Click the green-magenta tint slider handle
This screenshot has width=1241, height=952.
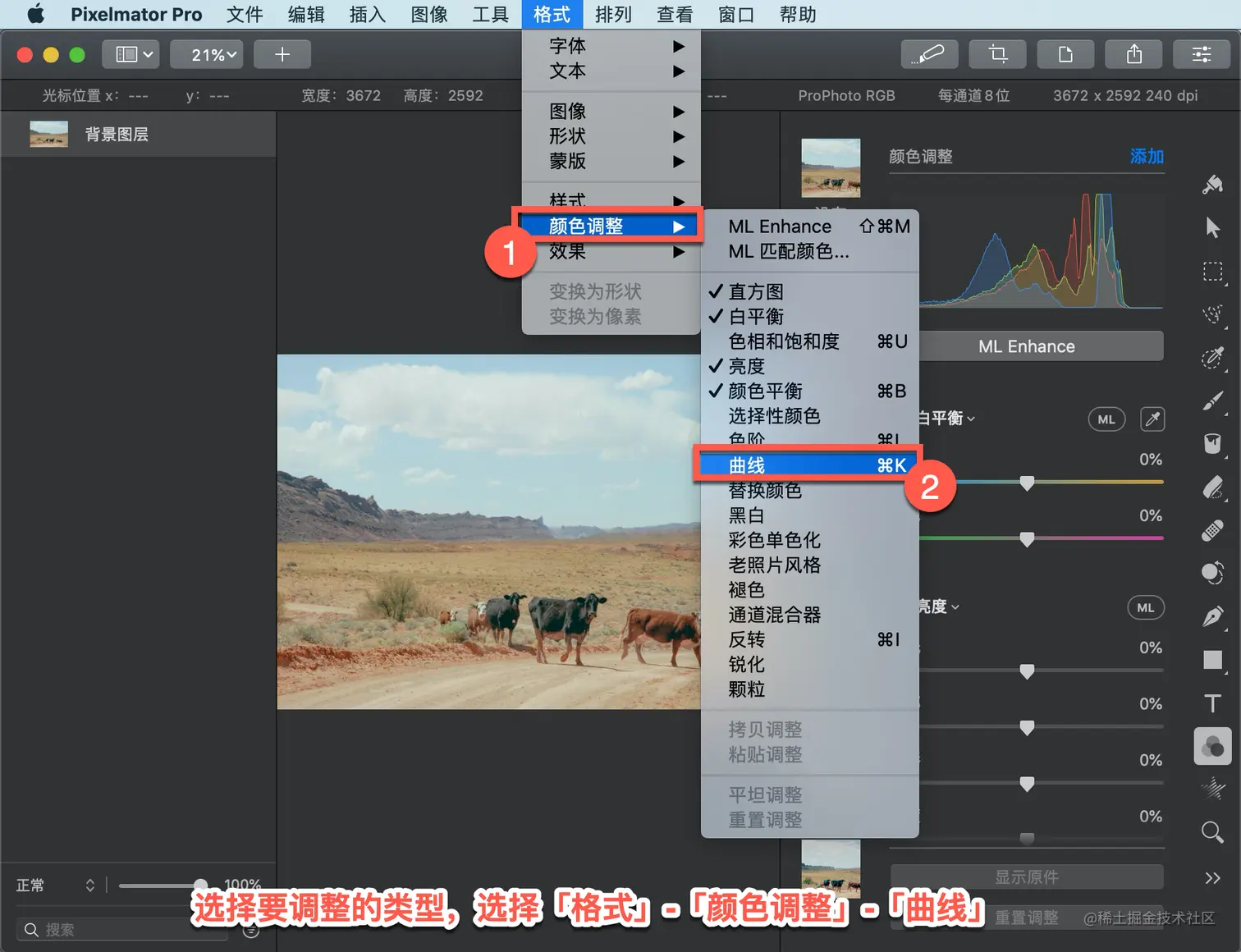click(1027, 539)
